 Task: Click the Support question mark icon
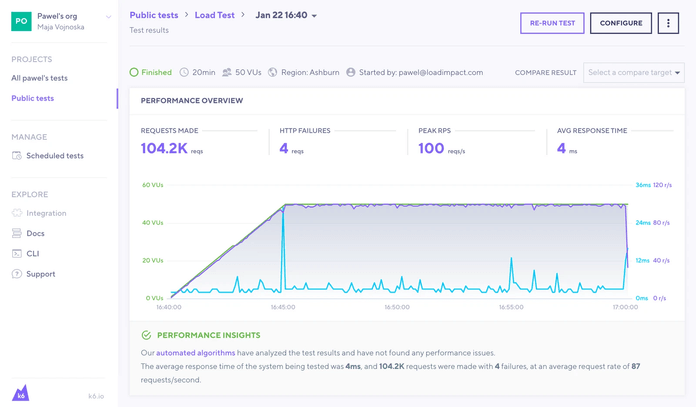tap(17, 274)
